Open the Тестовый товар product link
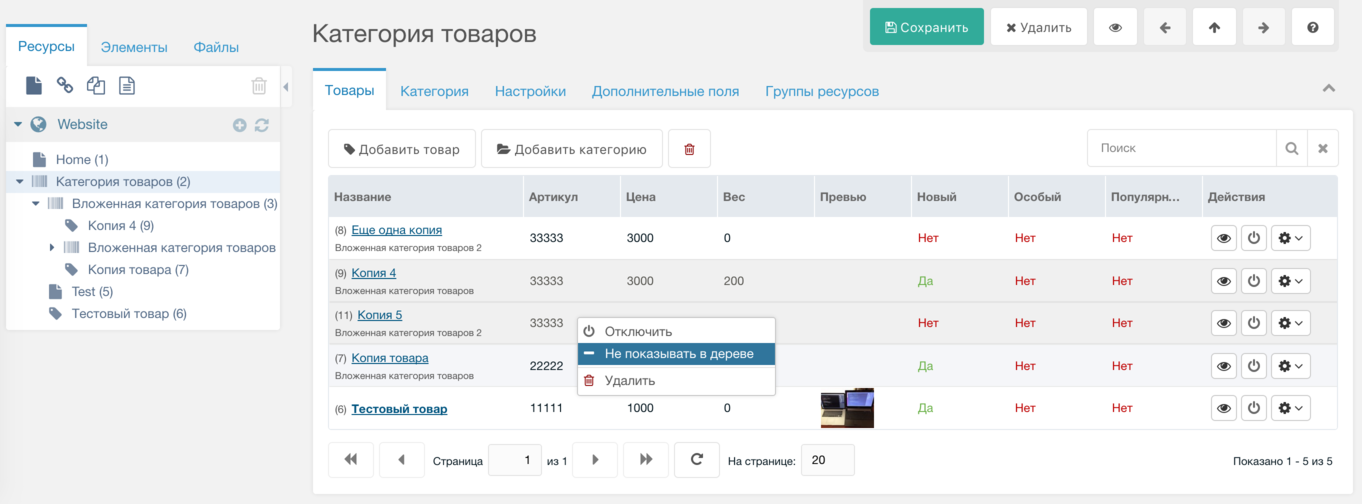Screen dimensions: 1362x504 (x=399, y=409)
